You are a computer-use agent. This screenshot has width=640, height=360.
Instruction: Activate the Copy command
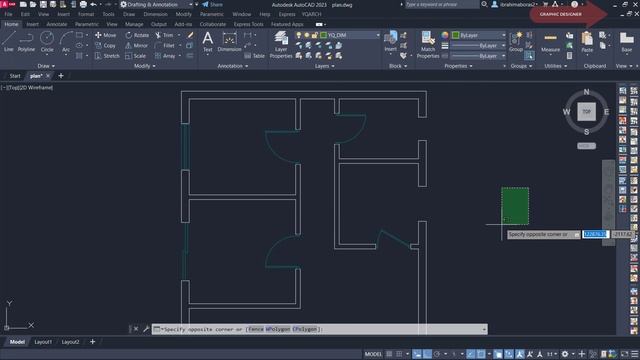coord(105,46)
